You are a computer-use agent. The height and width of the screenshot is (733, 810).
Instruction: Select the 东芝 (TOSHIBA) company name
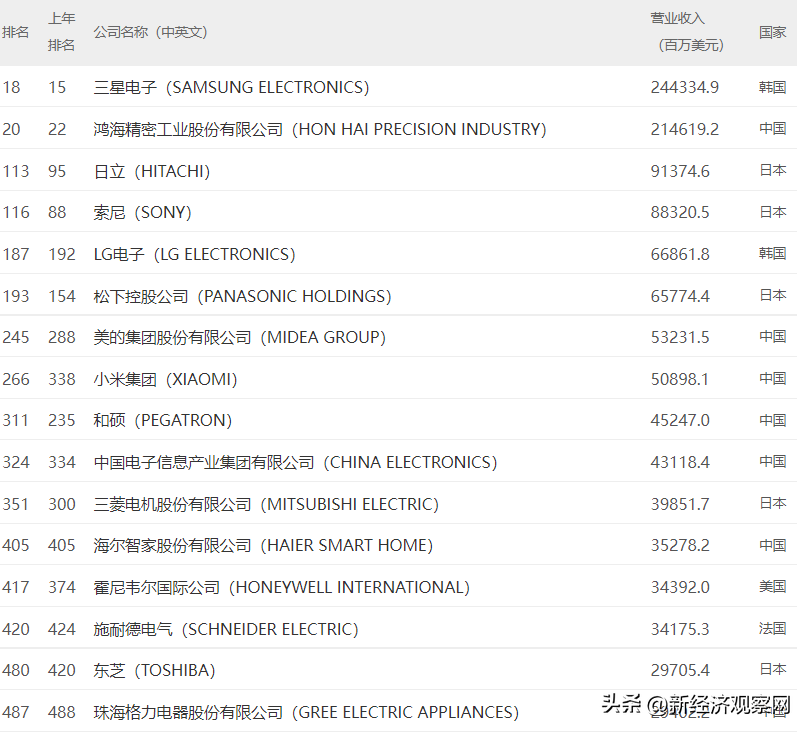pyautogui.click(x=154, y=670)
